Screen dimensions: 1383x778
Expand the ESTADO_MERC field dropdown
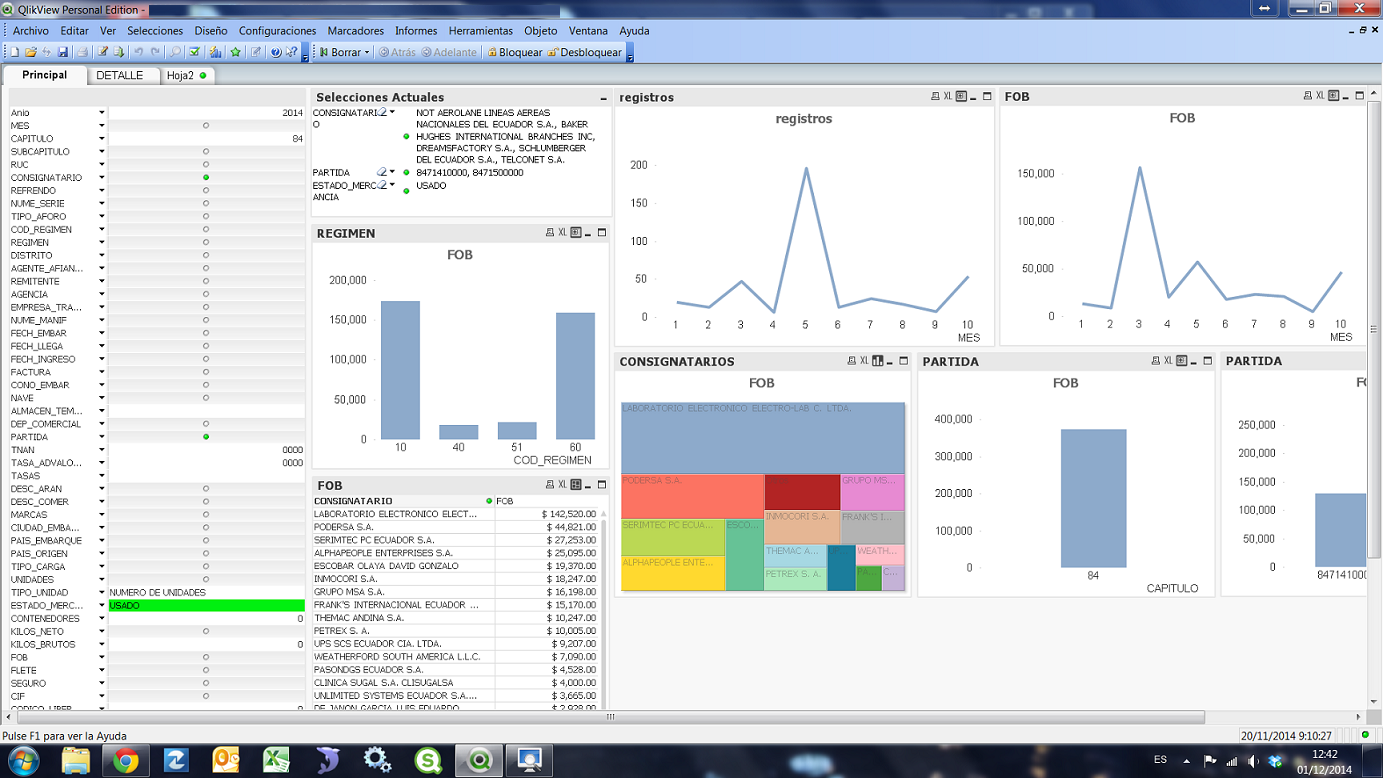point(101,606)
